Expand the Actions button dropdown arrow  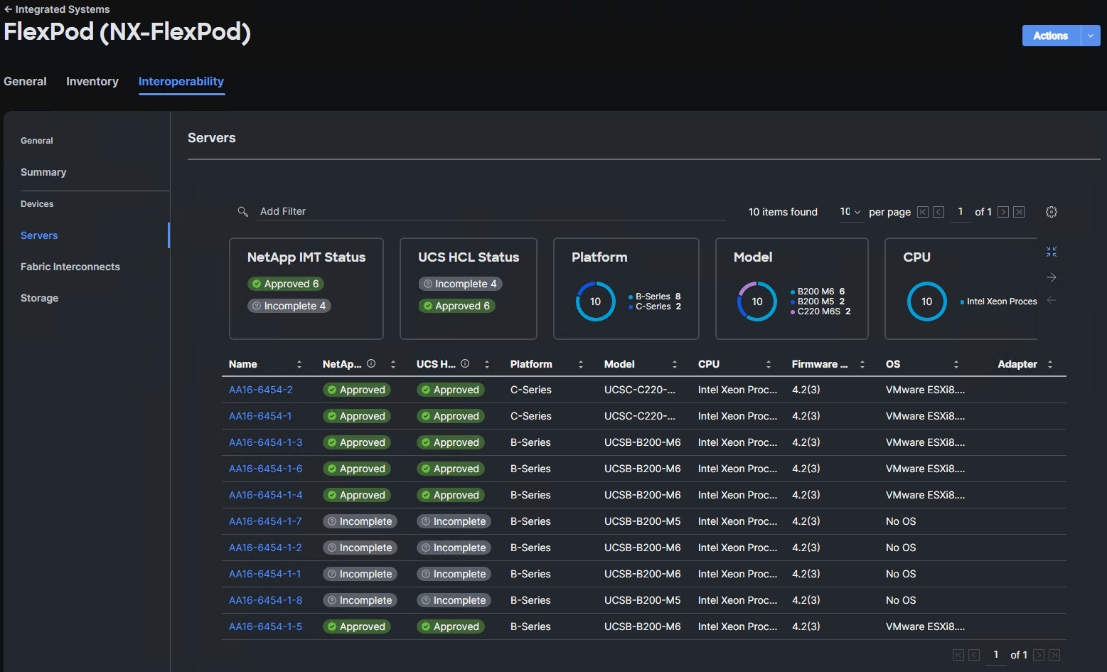tap(1089, 36)
